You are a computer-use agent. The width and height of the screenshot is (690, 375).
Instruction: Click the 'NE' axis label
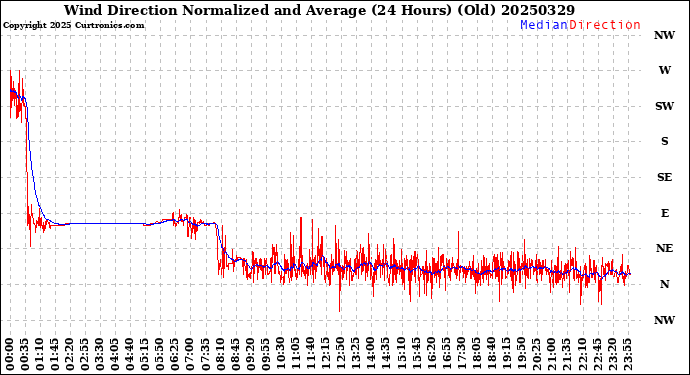coord(664,248)
